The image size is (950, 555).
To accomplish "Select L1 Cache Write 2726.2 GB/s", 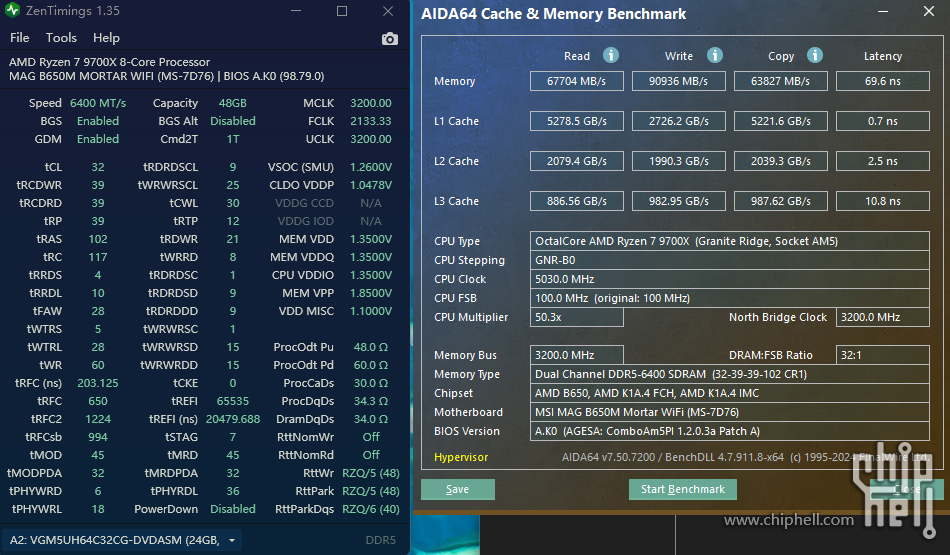I will point(679,121).
